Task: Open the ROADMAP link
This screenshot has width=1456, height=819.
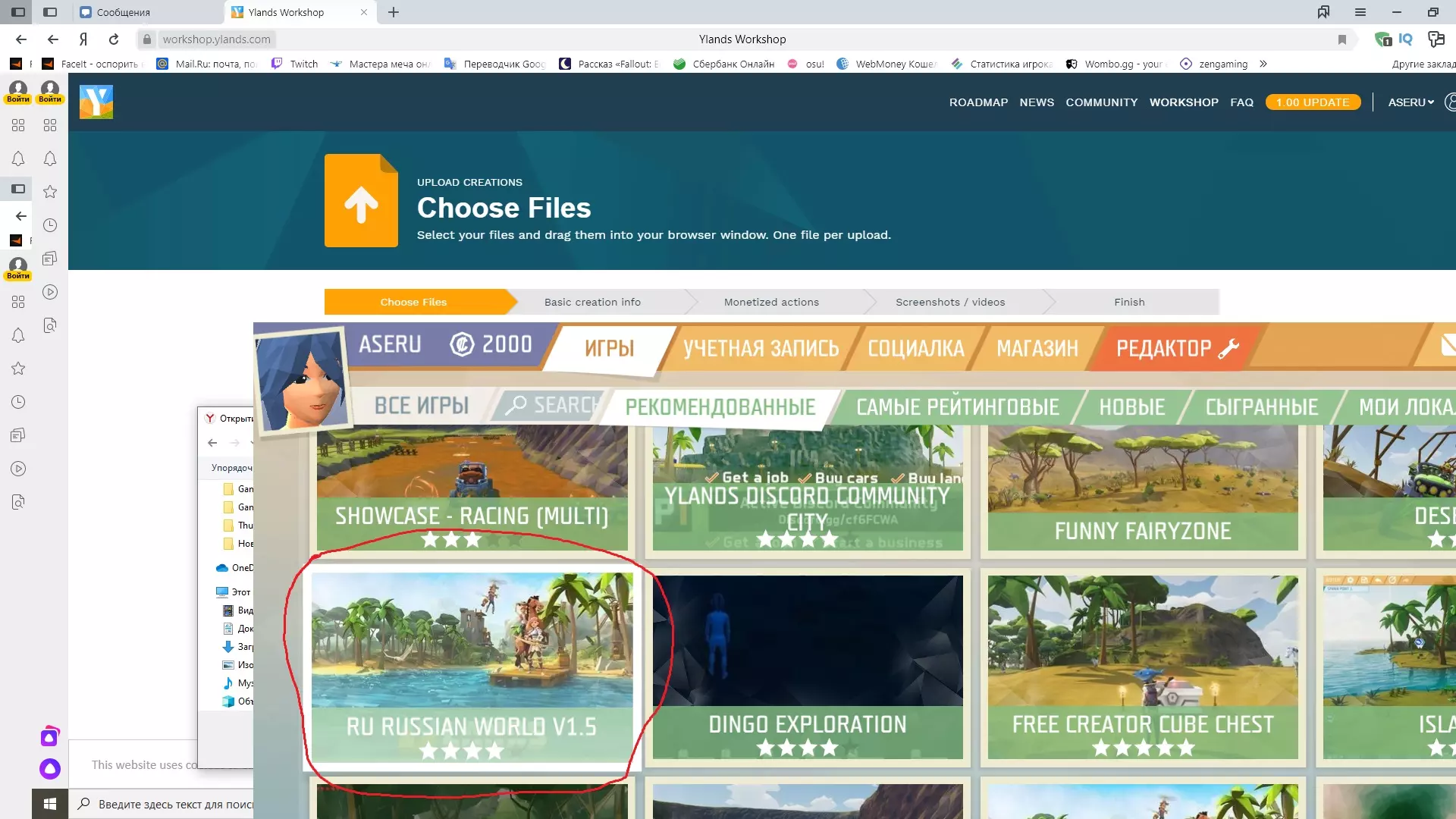Action: [x=978, y=102]
